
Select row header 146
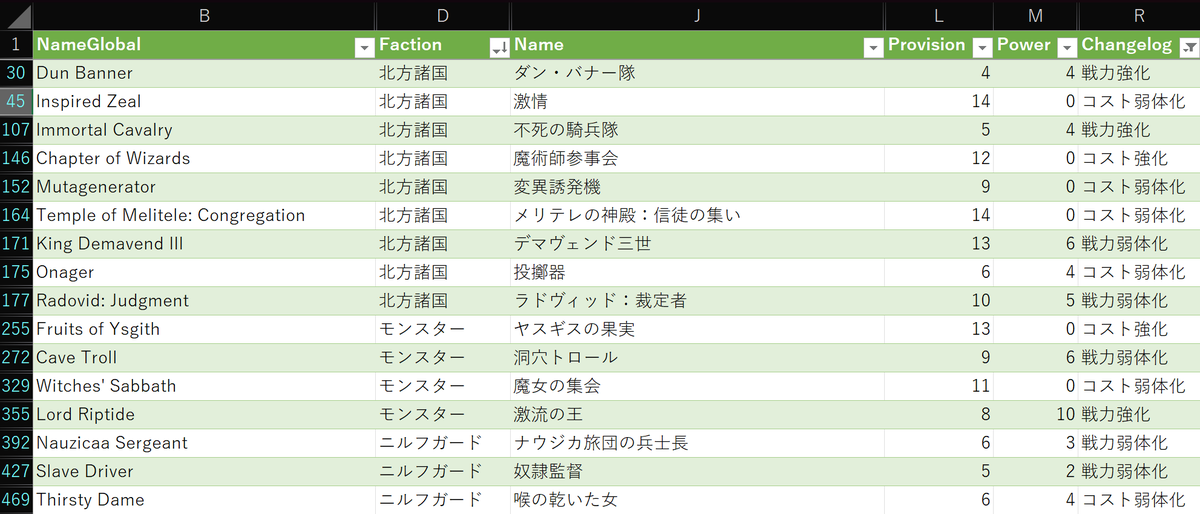tap(16, 158)
